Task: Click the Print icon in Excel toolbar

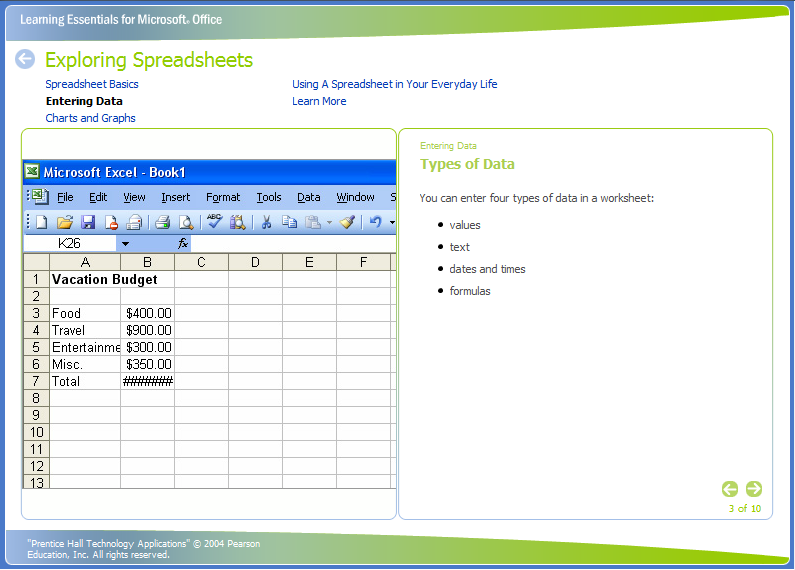Action: coord(162,222)
